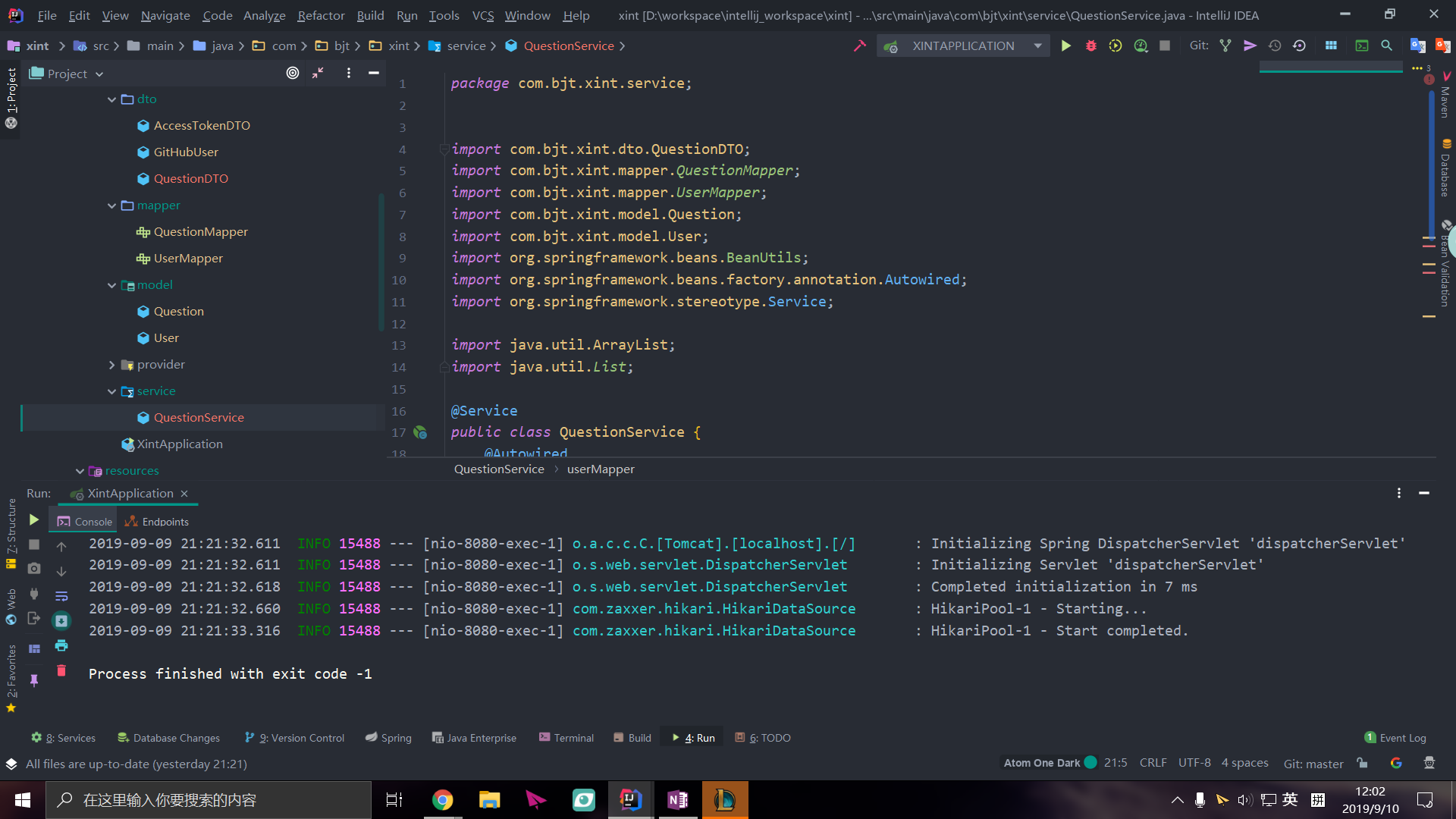Run XintApplication with green play button
The height and width of the screenshot is (819, 1456).
[x=1065, y=45]
